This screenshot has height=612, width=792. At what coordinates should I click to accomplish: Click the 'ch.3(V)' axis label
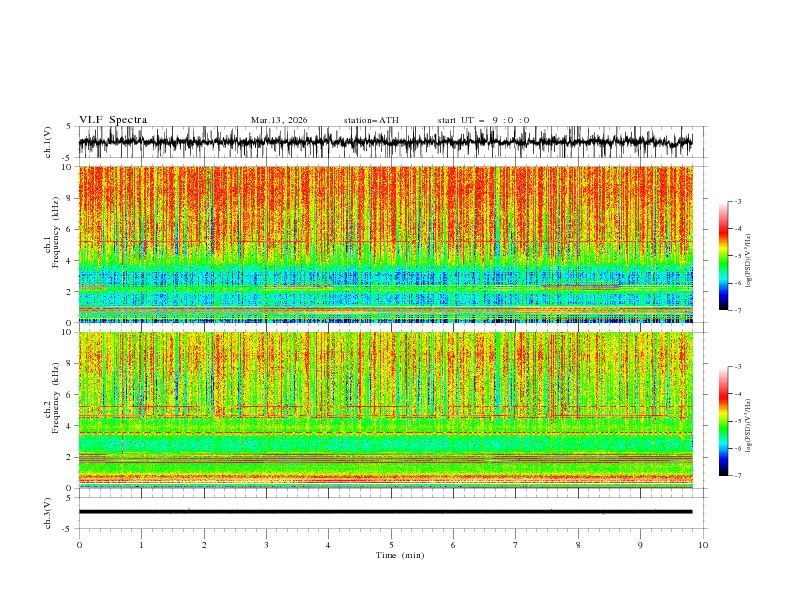[48, 513]
